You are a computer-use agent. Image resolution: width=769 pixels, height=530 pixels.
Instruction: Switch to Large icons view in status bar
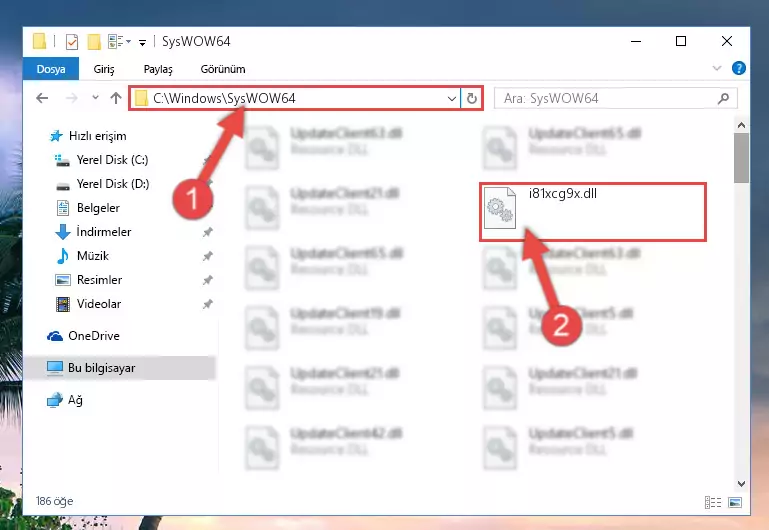pos(735,502)
